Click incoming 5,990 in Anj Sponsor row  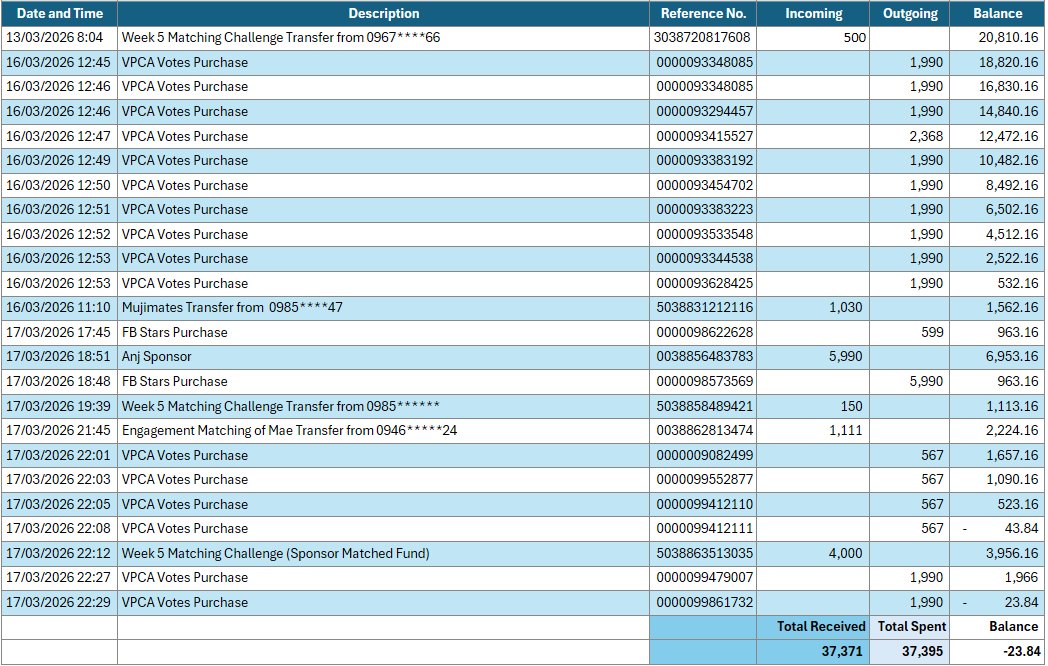845,356
